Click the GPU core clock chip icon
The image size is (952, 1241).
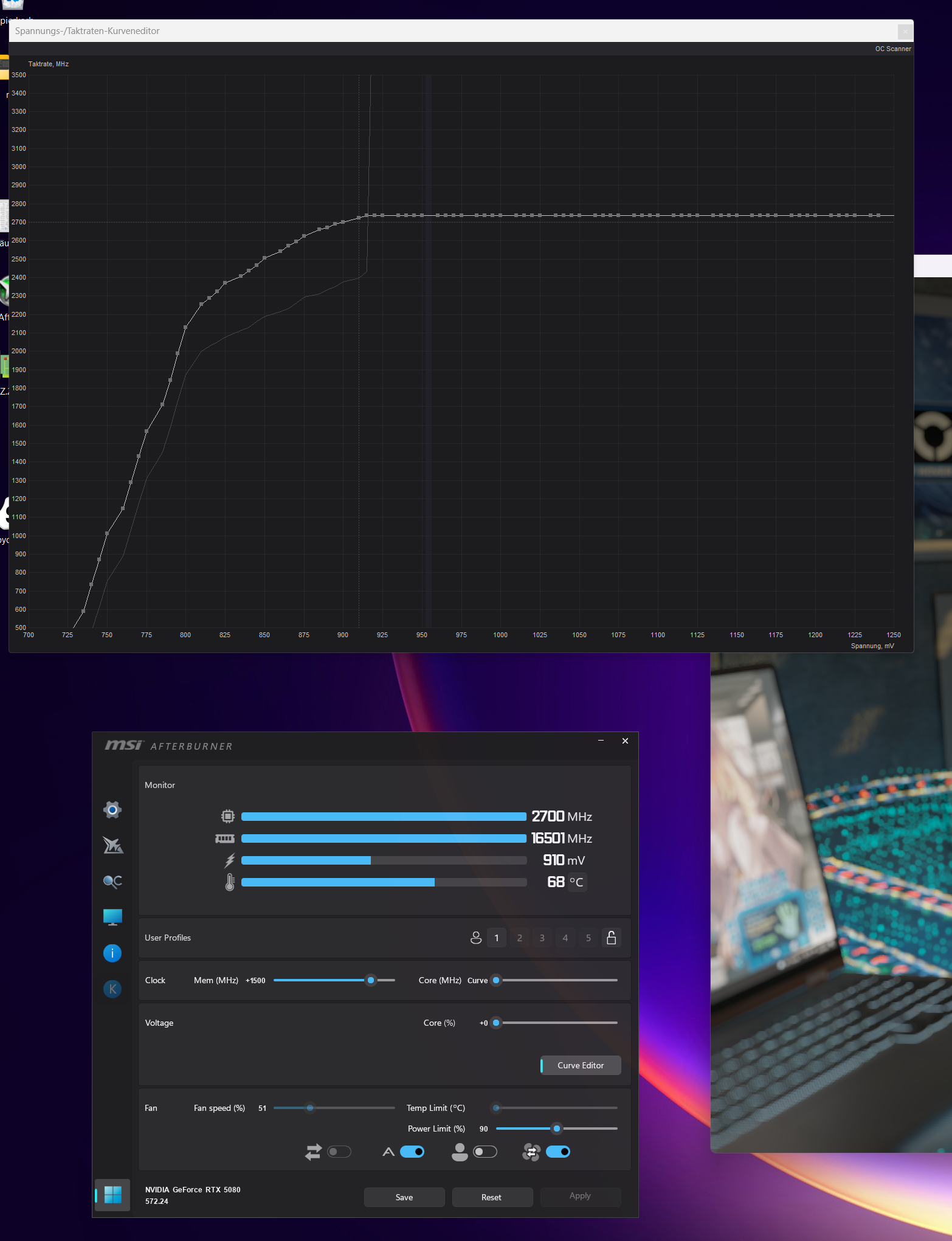228,816
